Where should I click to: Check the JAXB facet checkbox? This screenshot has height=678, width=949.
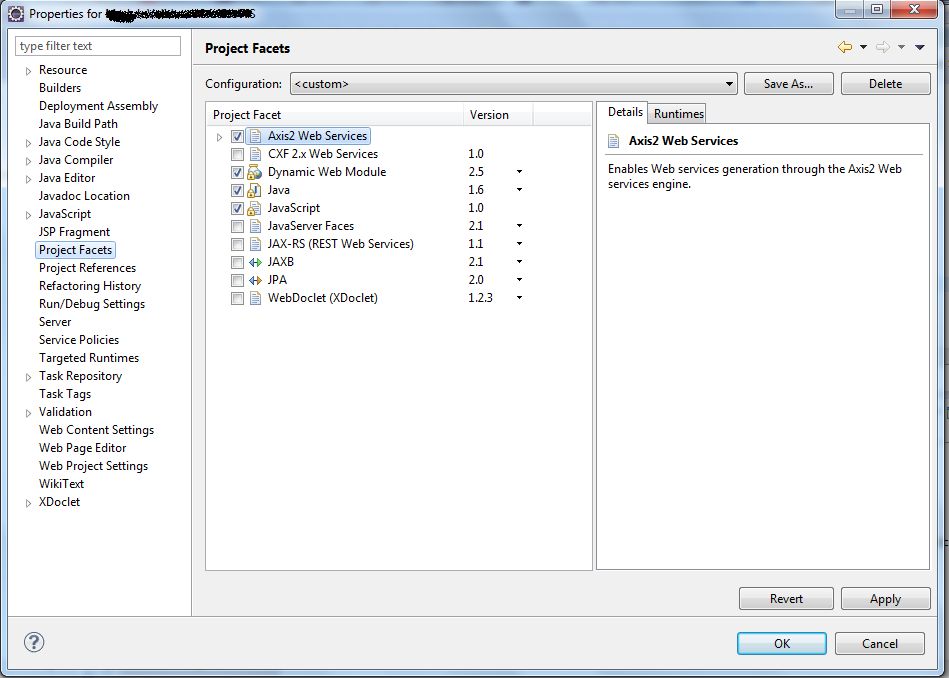pyautogui.click(x=237, y=263)
